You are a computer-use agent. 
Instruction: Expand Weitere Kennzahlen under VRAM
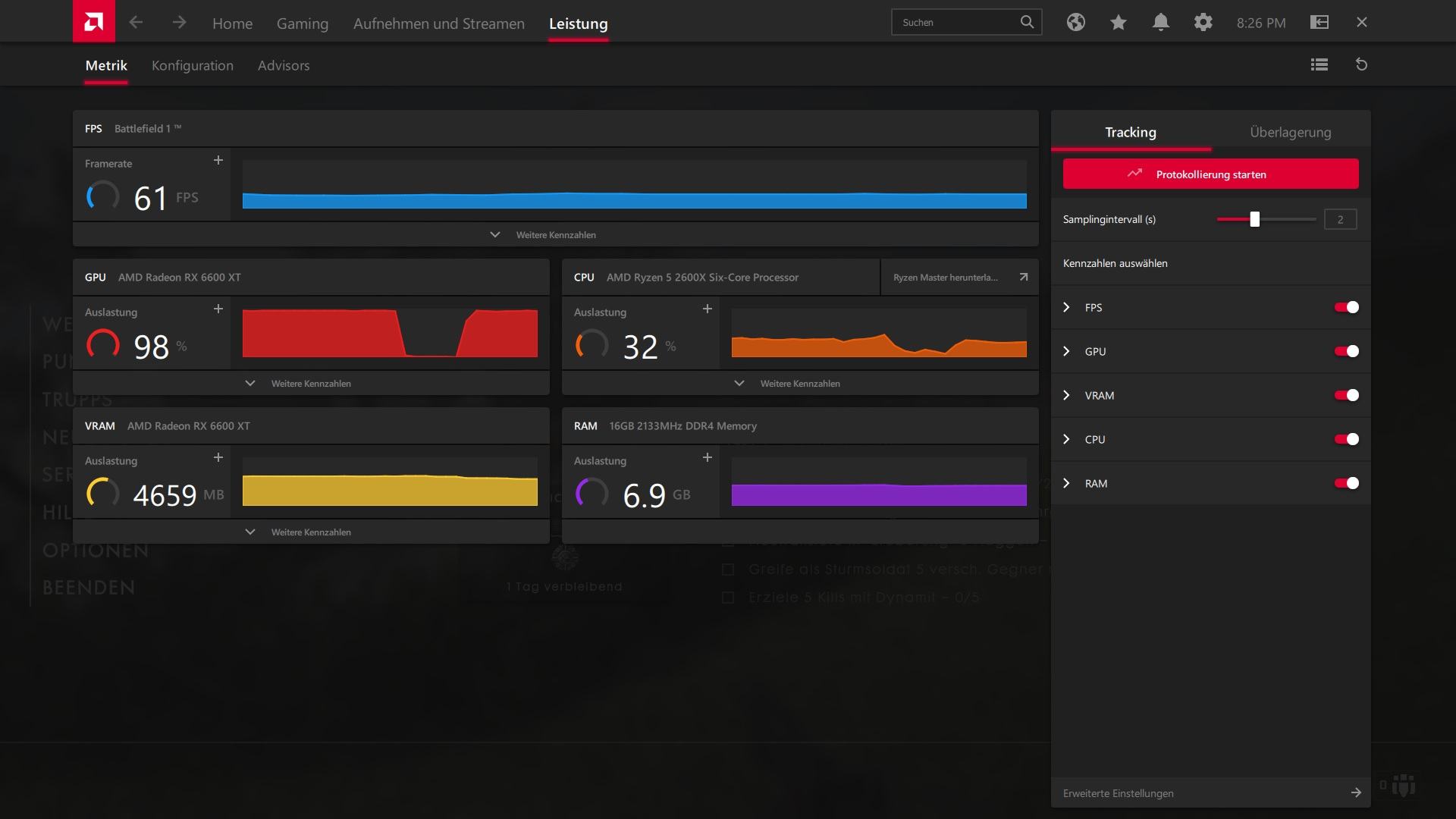coord(311,532)
